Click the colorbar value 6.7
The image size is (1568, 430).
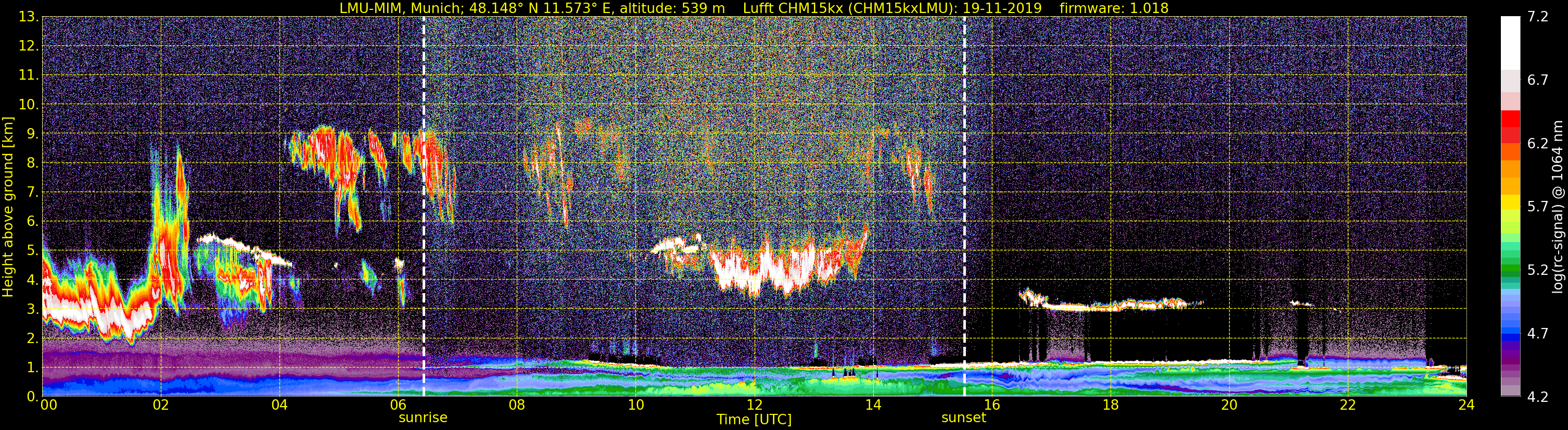(x=1538, y=80)
